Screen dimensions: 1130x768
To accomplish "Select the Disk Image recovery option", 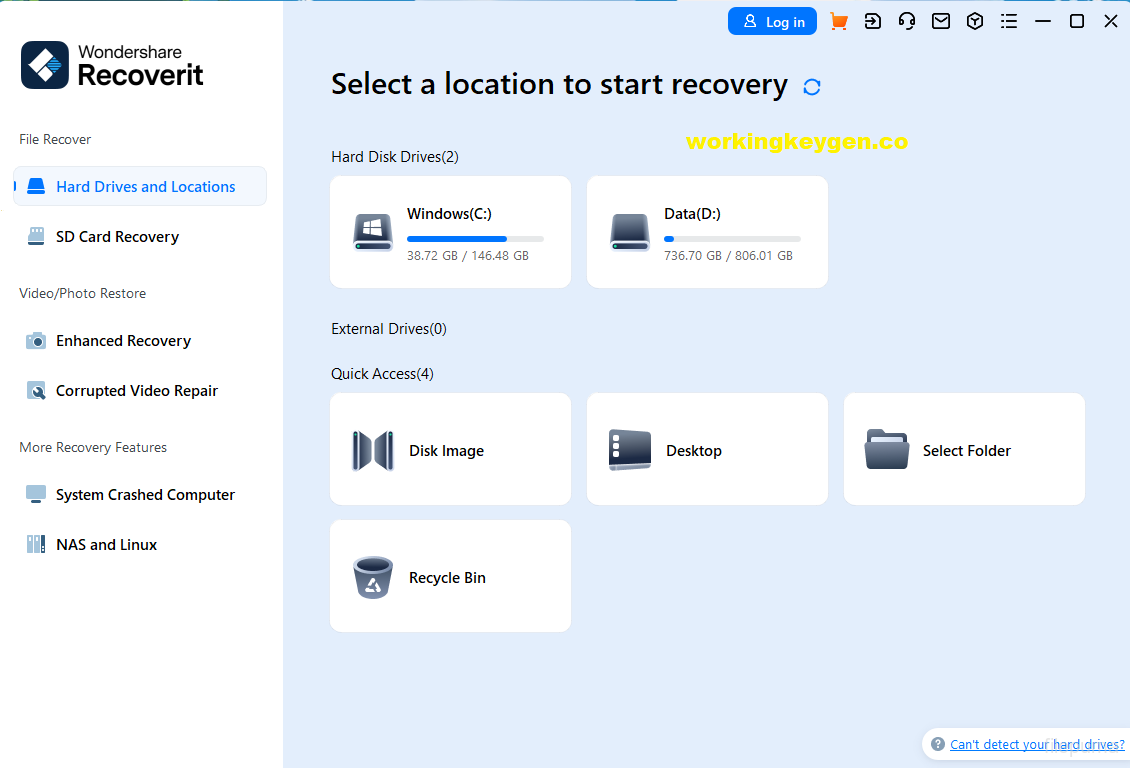I will click(450, 449).
